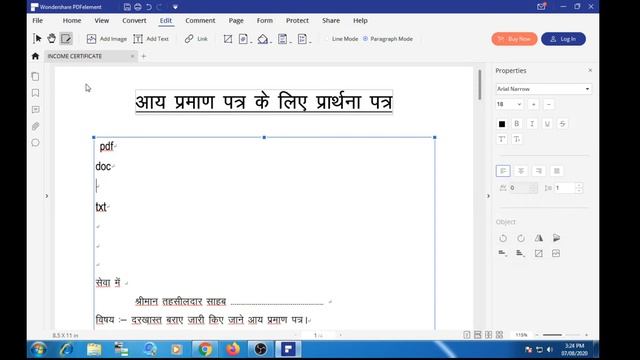Click the line spacing value field
The width and height of the screenshot is (640, 360).
(564, 188)
